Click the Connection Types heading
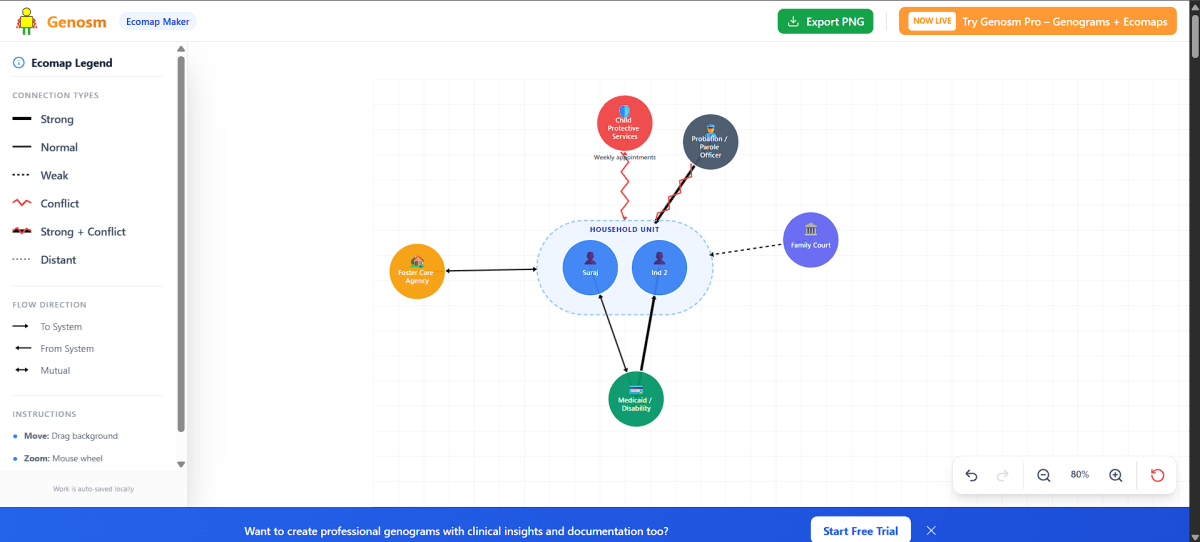1200x542 pixels. tap(55, 96)
